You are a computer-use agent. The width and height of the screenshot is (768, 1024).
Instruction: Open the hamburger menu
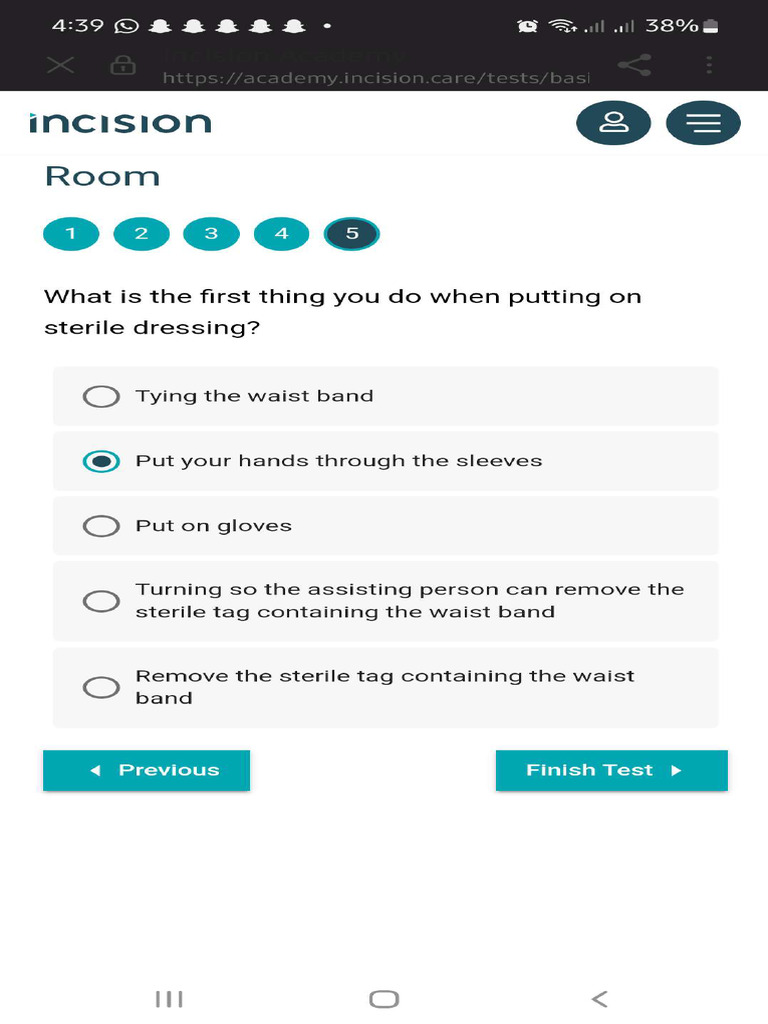pyautogui.click(x=703, y=123)
